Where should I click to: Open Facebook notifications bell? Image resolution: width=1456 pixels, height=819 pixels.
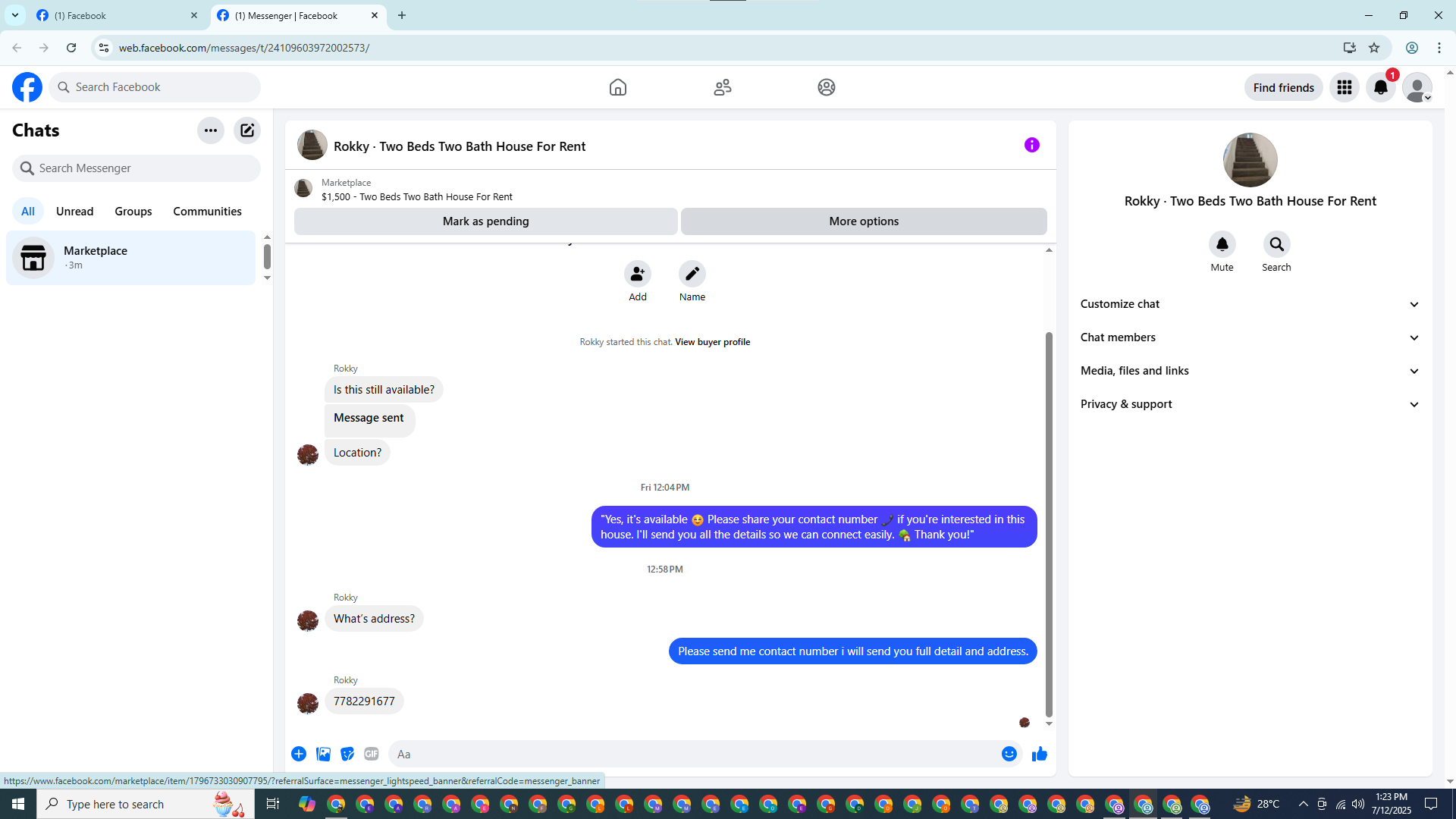(1380, 87)
